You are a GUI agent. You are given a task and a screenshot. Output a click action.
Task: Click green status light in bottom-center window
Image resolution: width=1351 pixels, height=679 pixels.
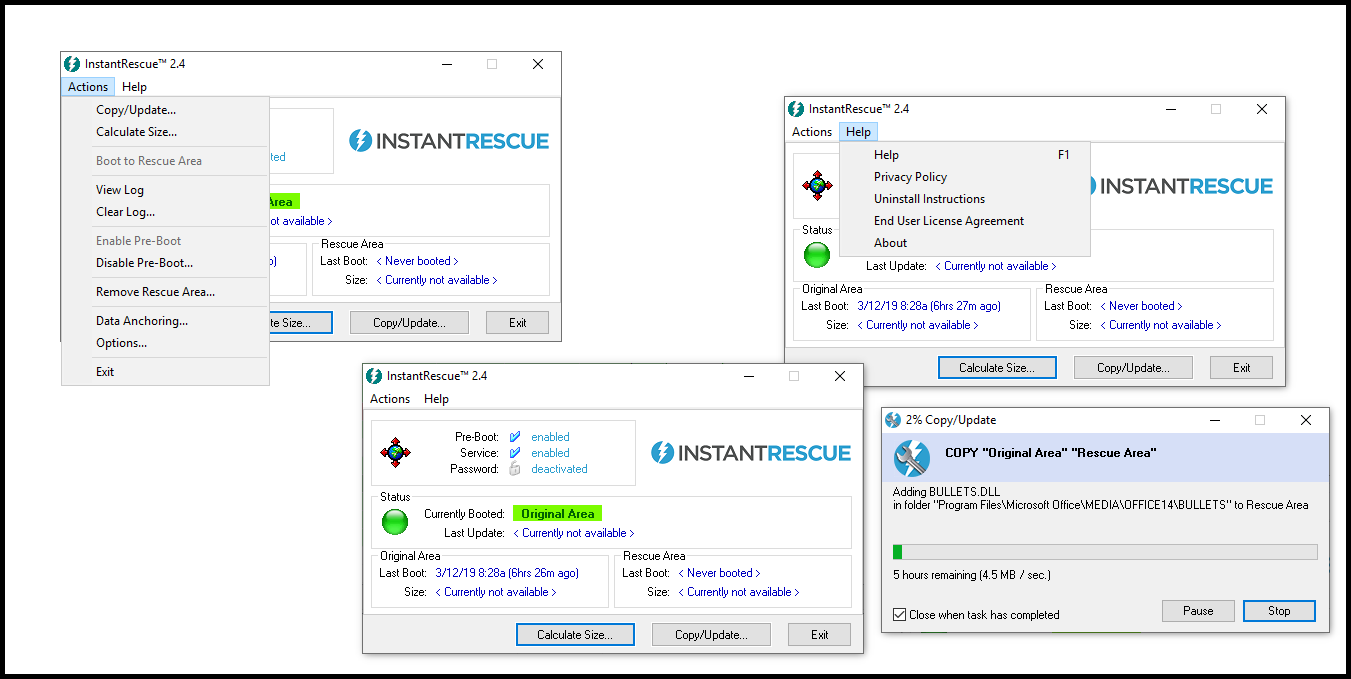(396, 522)
